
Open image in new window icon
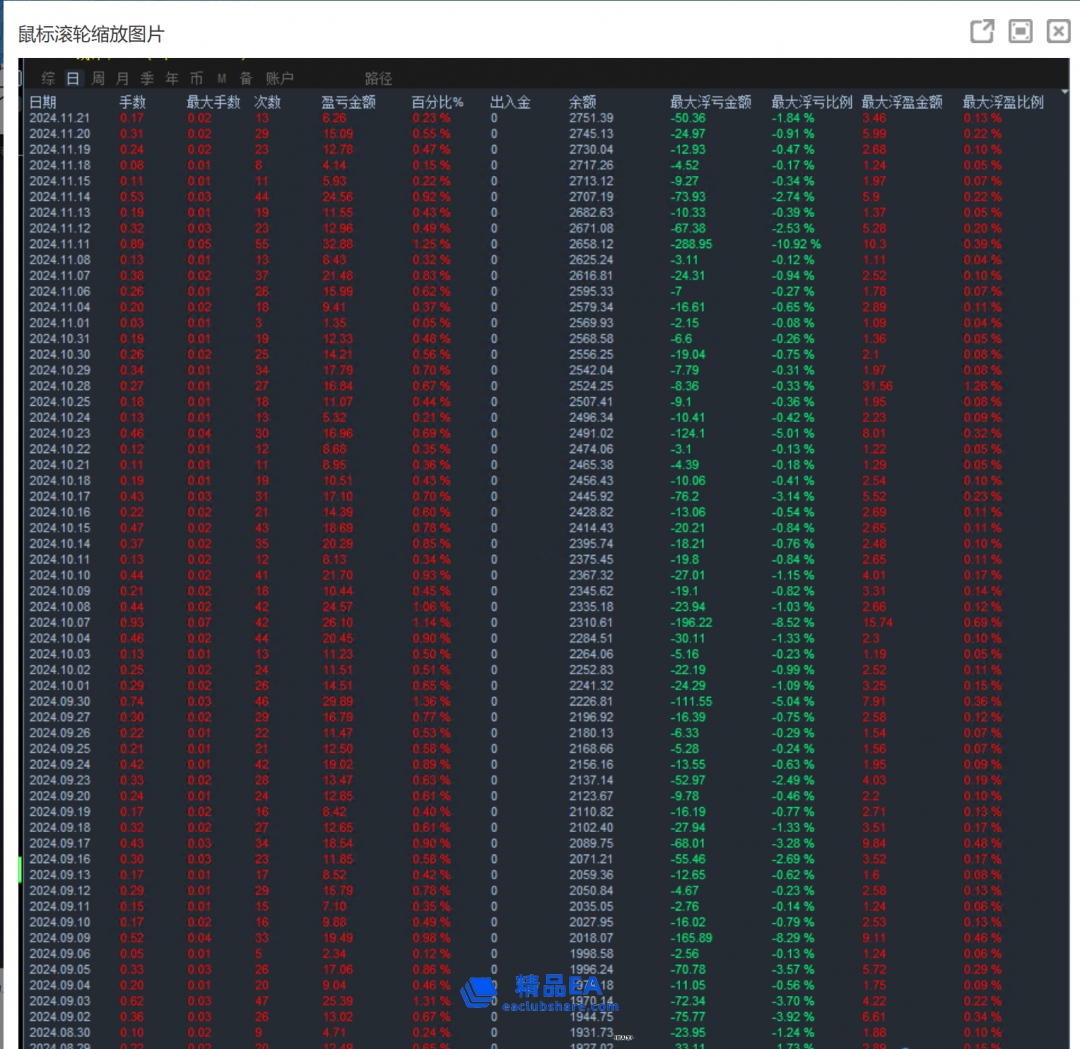[x=982, y=32]
